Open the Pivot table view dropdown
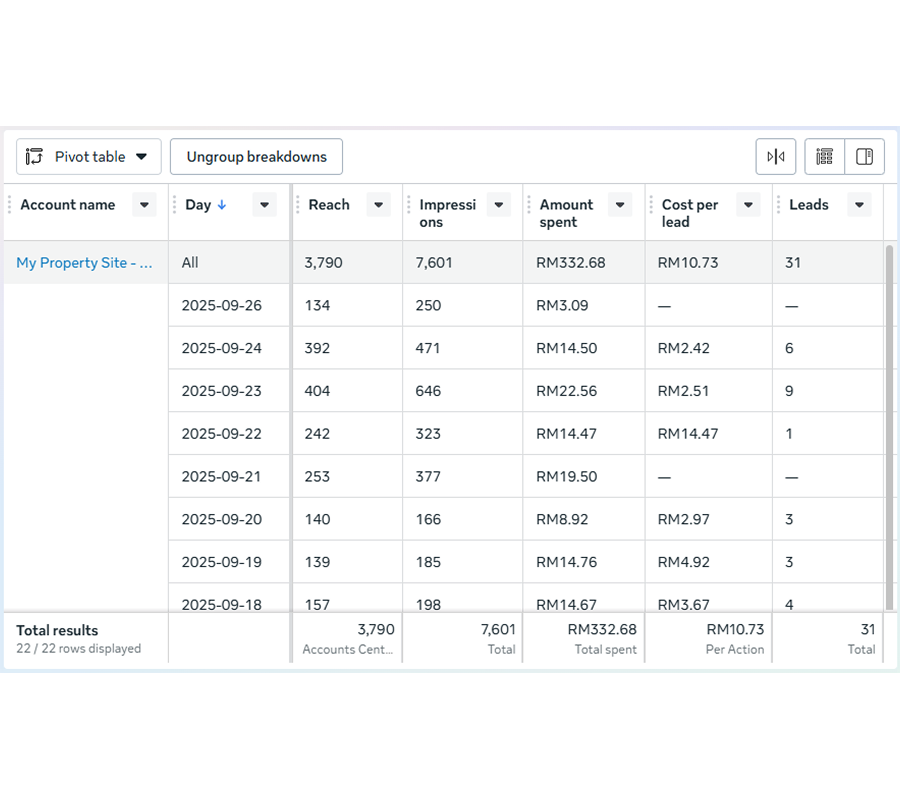Viewport: 900px width, 800px height. click(x=140, y=156)
